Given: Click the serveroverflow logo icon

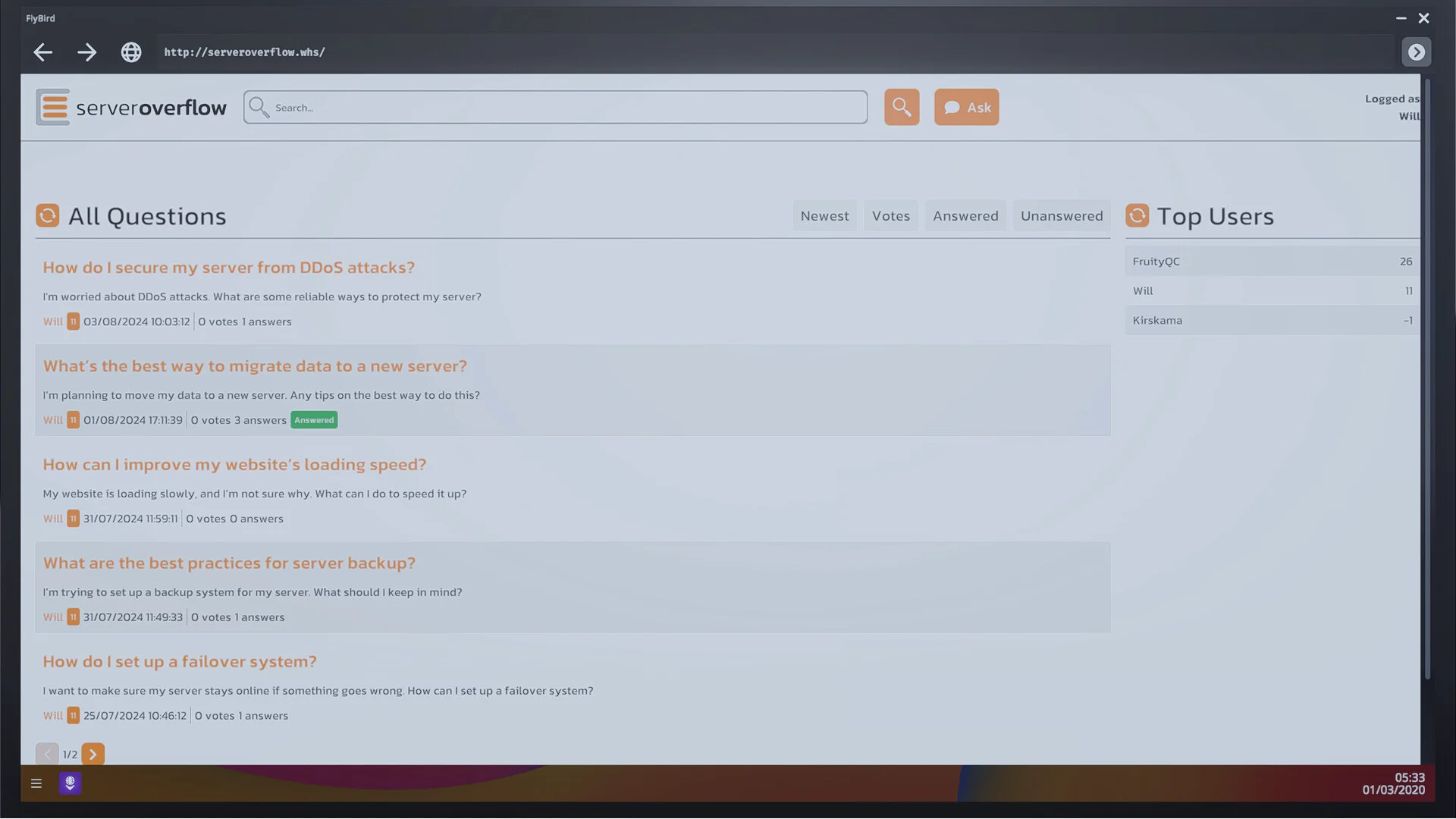Looking at the screenshot, I should click(52, 107).
